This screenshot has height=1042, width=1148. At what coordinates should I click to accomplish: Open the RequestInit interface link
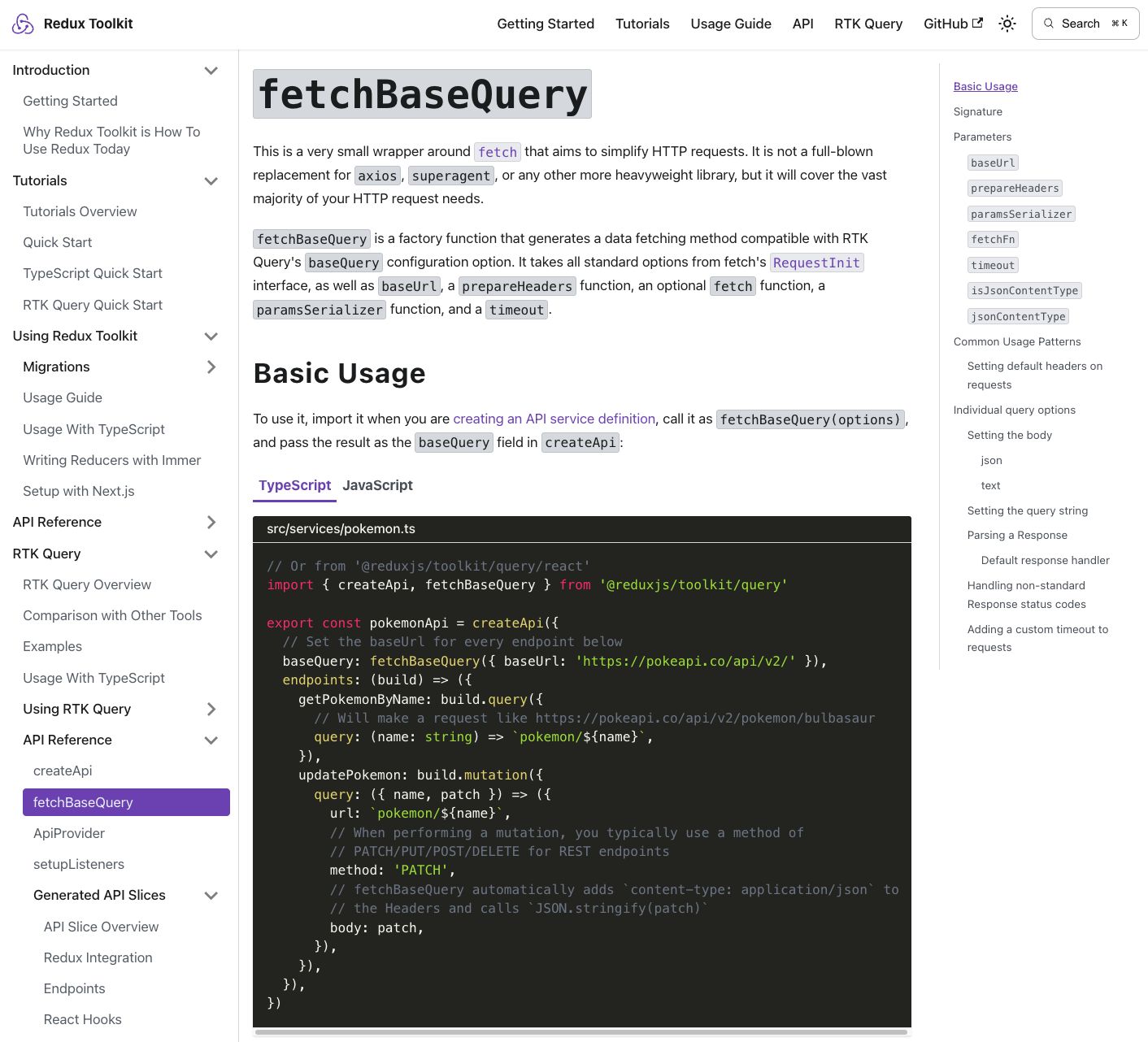point(816,263)
